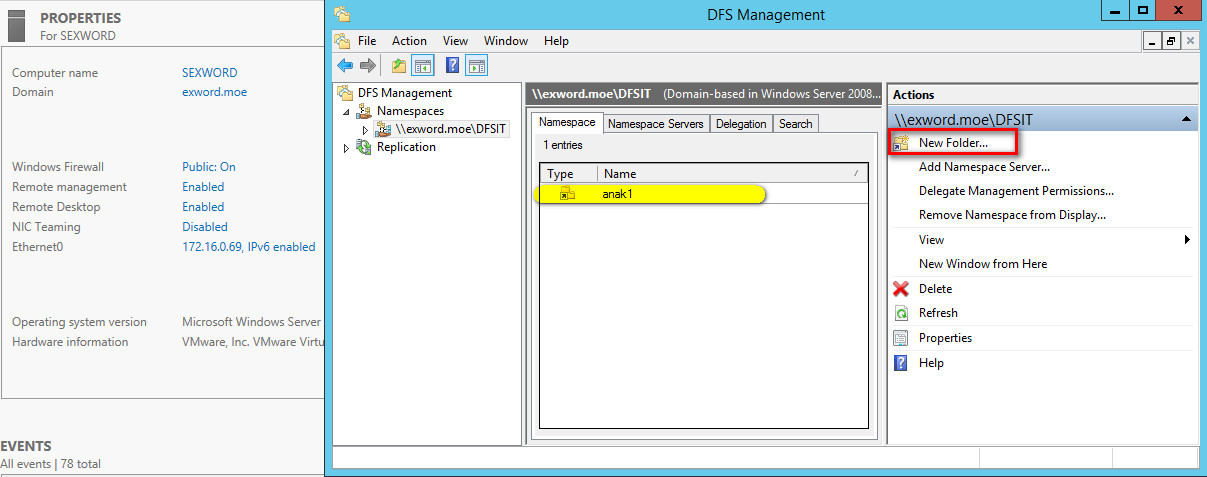Toggle Show/Hide Console Tree toolbar icon
The height and width of the screenshot is (477, 1207).
point(423,65)
